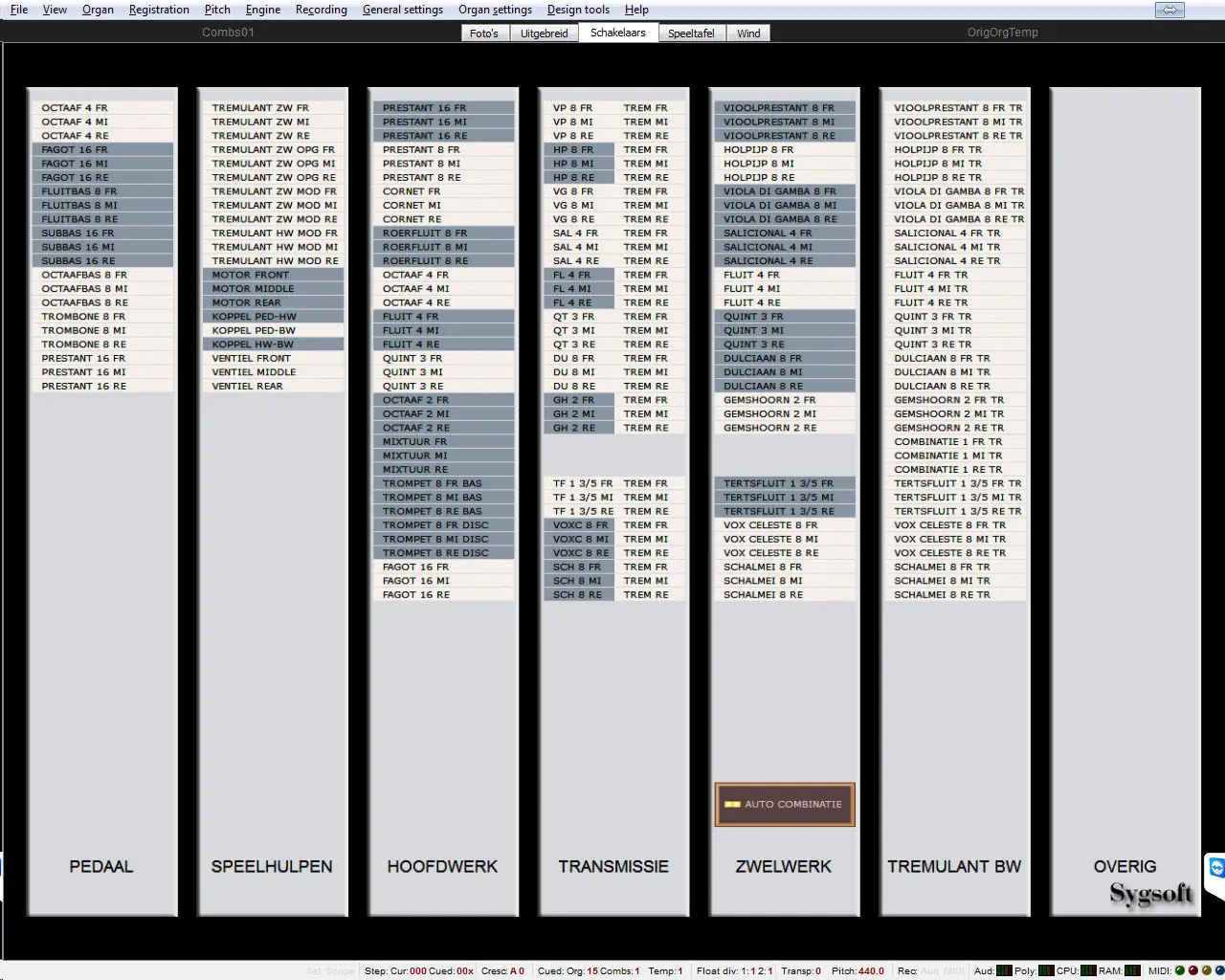Click the Aud level meter in status bar
The image size is (1225, 980).
1004,970
